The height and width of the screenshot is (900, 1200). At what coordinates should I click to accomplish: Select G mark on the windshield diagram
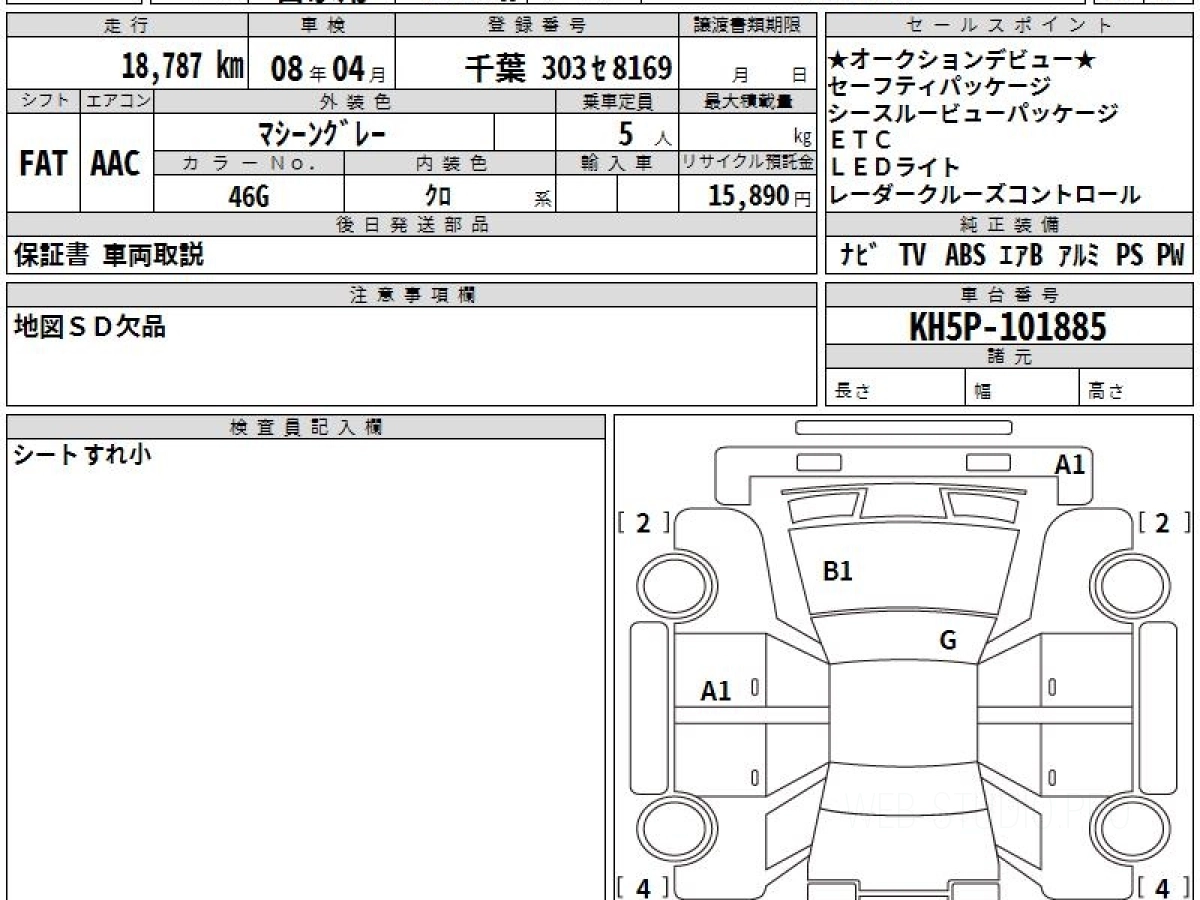[948, 641]
